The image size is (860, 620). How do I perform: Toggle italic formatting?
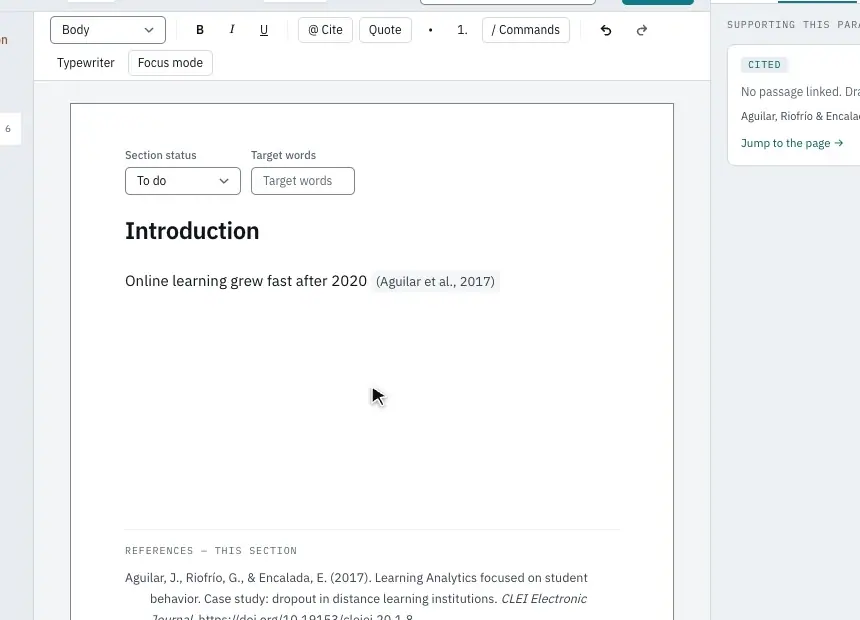(232, 30)
